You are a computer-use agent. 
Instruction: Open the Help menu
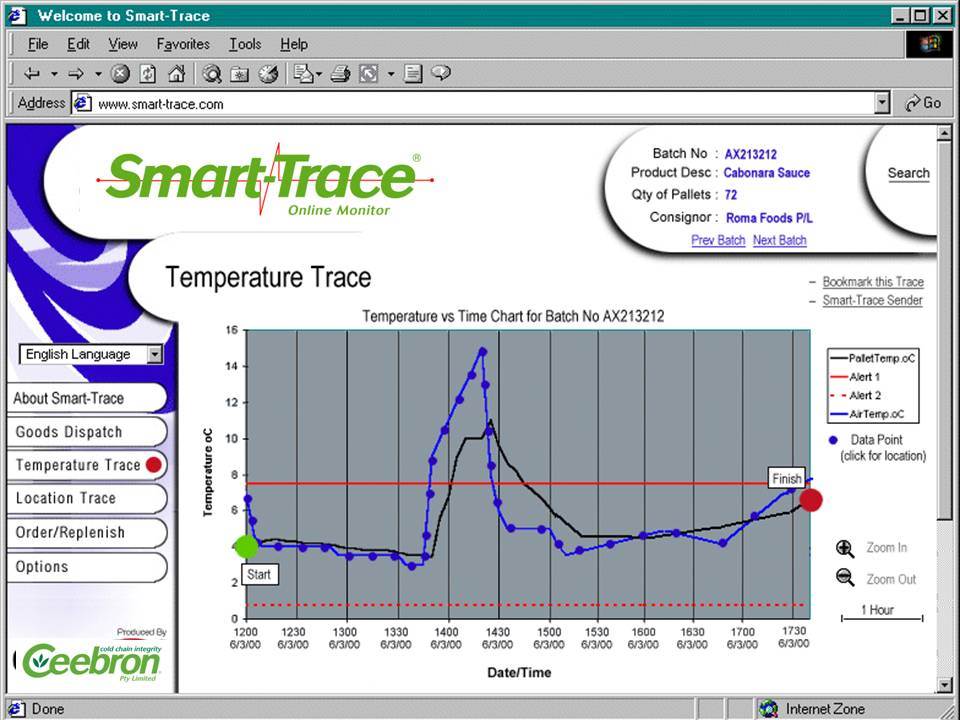[x=294, y=44]
